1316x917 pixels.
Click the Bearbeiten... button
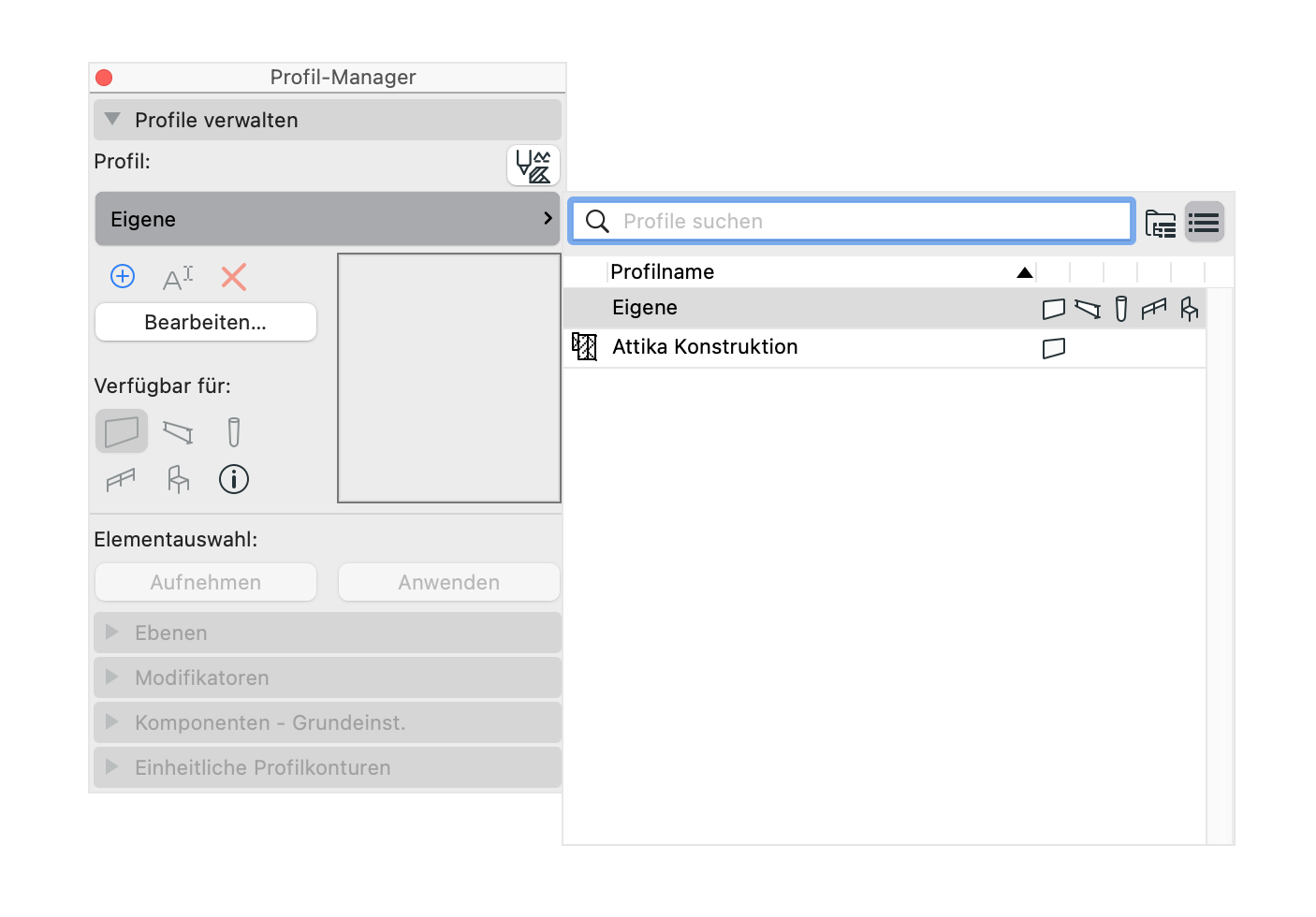pos(206,322)
